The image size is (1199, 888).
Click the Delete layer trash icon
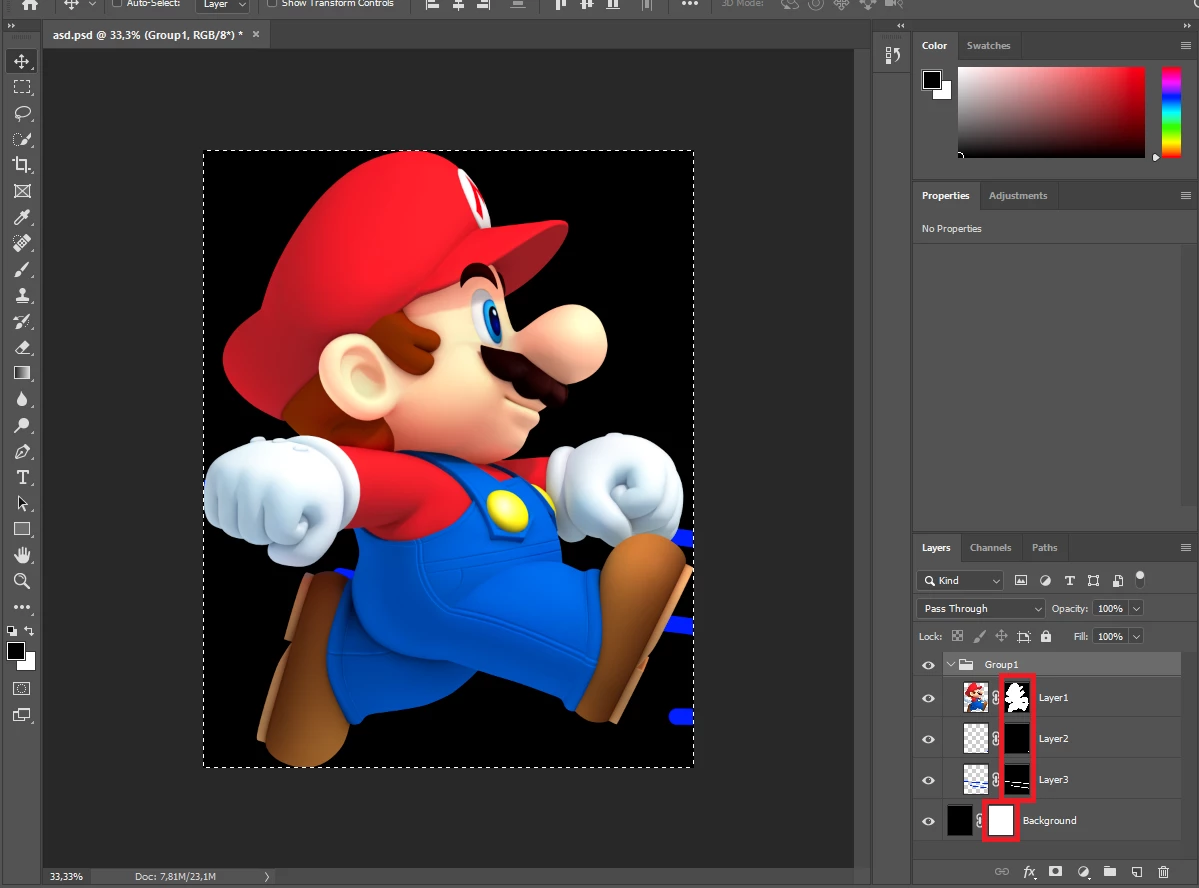(1163, 872)
